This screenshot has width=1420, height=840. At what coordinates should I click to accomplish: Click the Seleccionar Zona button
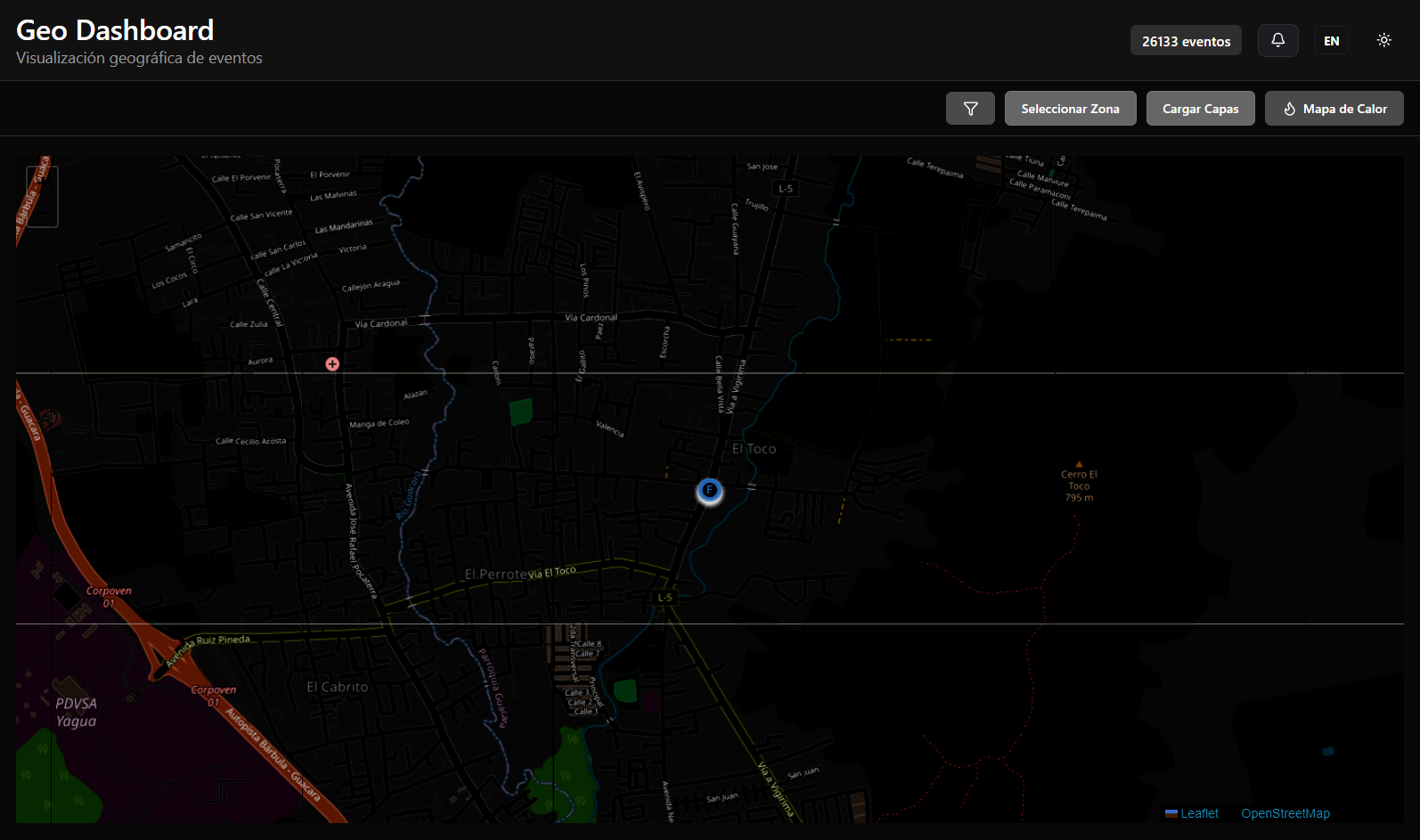[x=1070, y=109]
